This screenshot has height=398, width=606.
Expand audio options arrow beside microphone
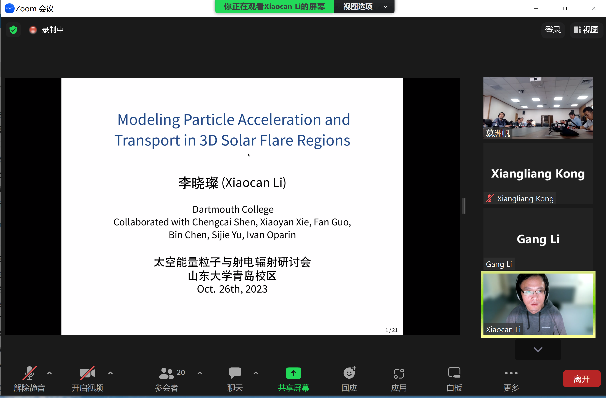tap(49, 373)
